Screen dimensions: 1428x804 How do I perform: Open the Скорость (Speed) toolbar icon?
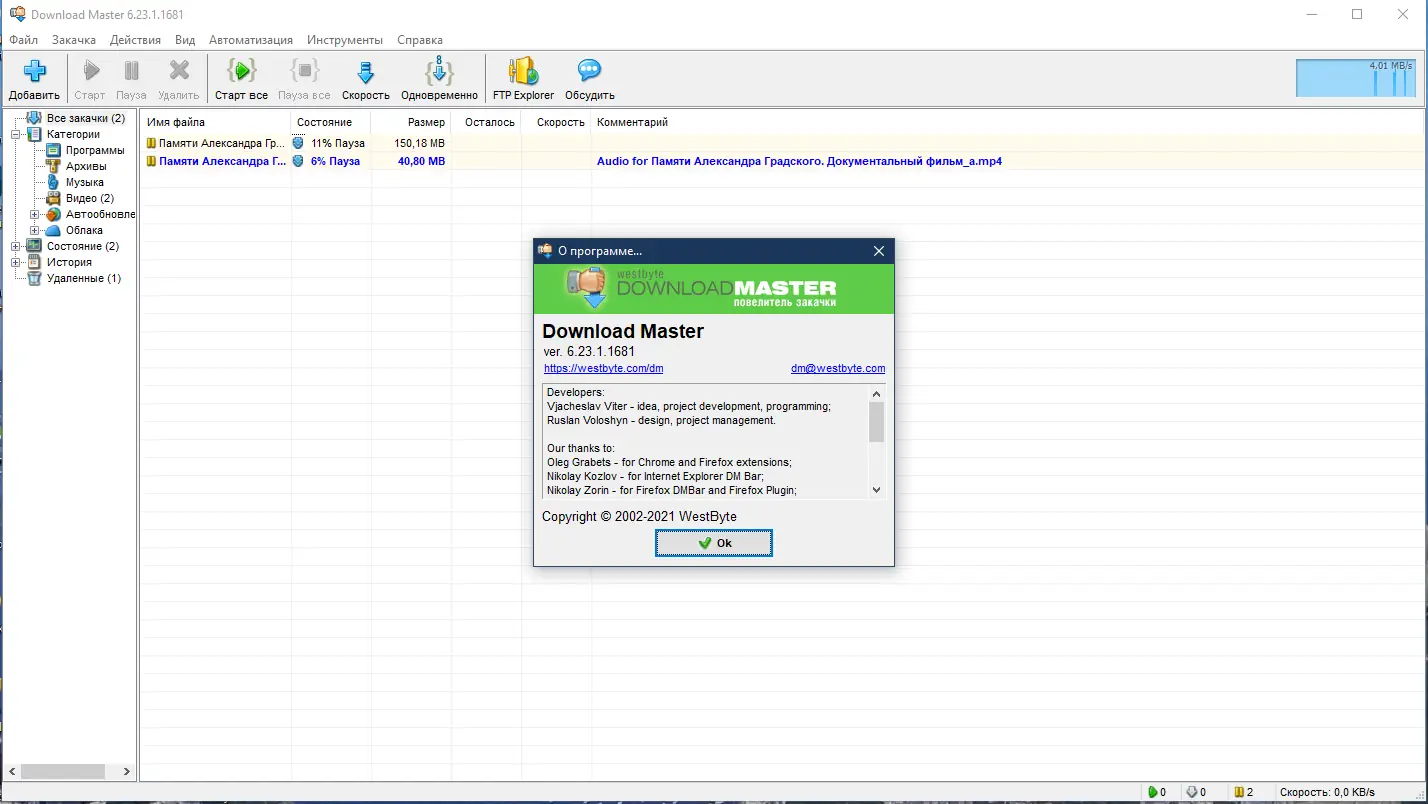point(365,70)
